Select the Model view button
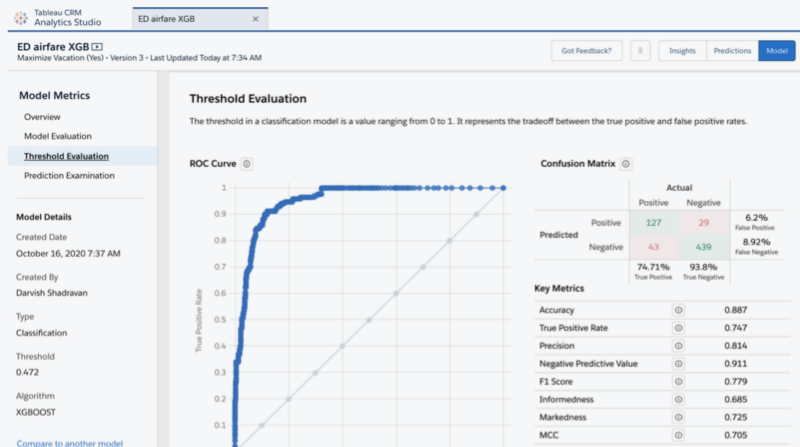This screenshot has height=447, width=800. tap(776, 51)
